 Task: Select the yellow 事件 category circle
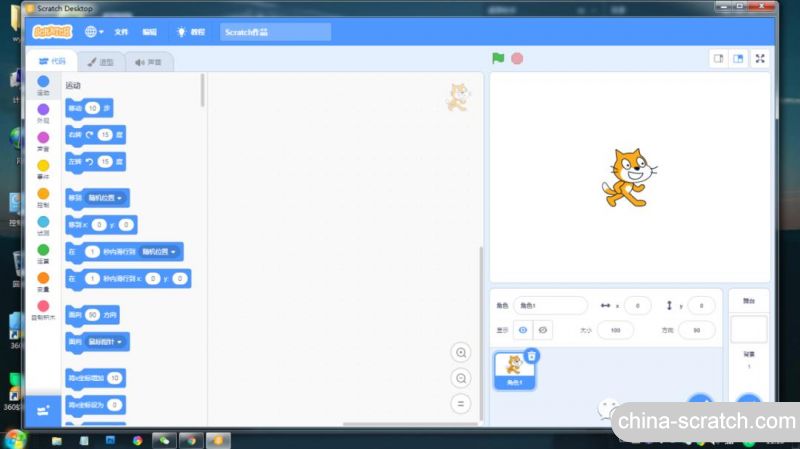tap(43, 166)
